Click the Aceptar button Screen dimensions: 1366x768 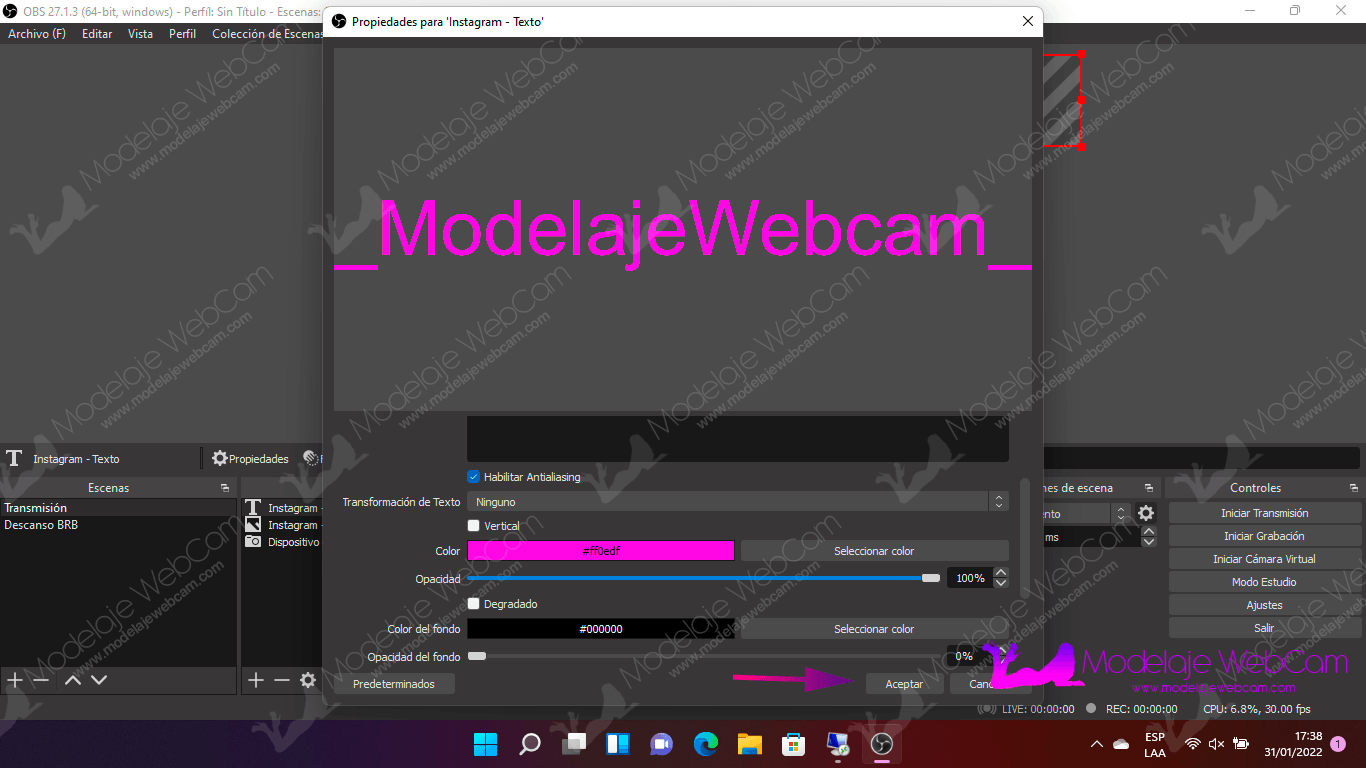click(904, 684)
